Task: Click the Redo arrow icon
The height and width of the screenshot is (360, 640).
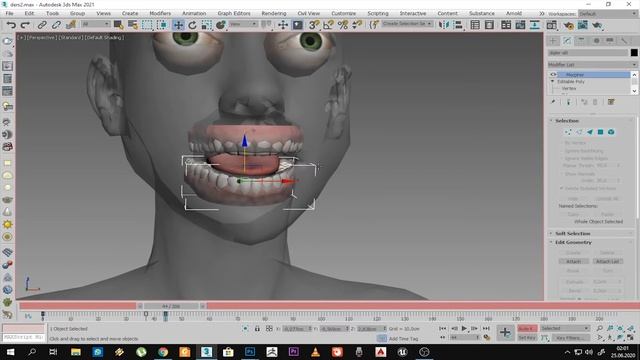Action: click(x=25, y=25)
